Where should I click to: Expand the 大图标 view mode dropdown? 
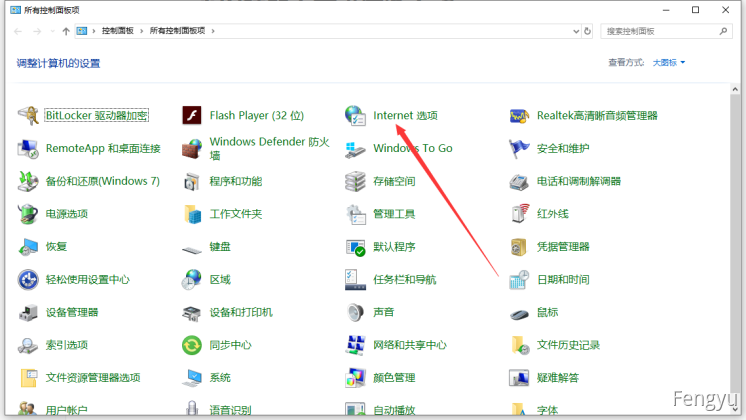pyautogui.click(x=669, y=62)
